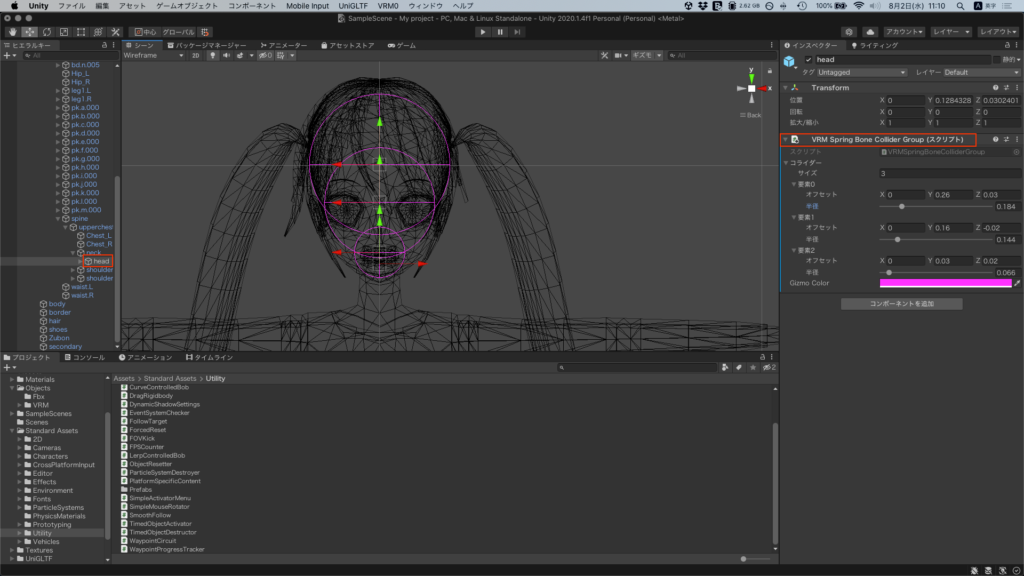Toggle the 2D scene view mode
This screenshot has width=1024, height=576.
[x=196, y=56]
